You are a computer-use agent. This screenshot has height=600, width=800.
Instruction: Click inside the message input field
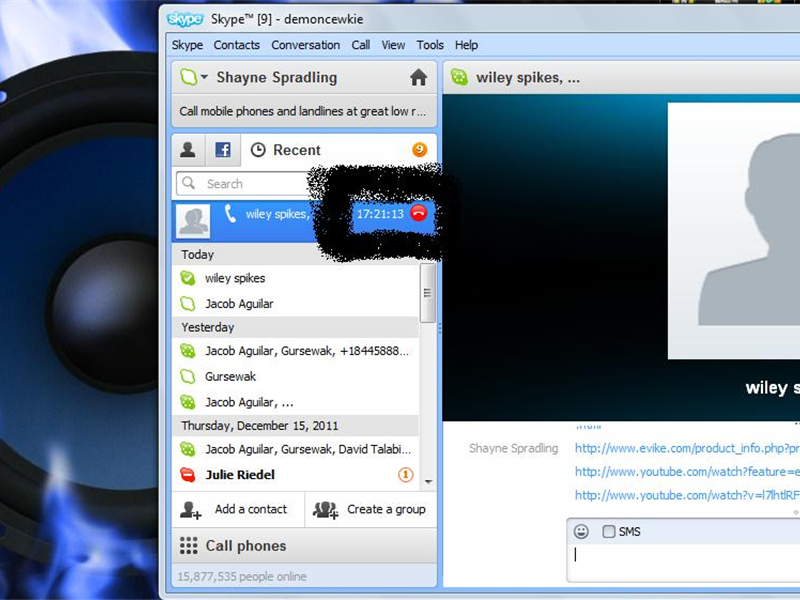[680, 557]
